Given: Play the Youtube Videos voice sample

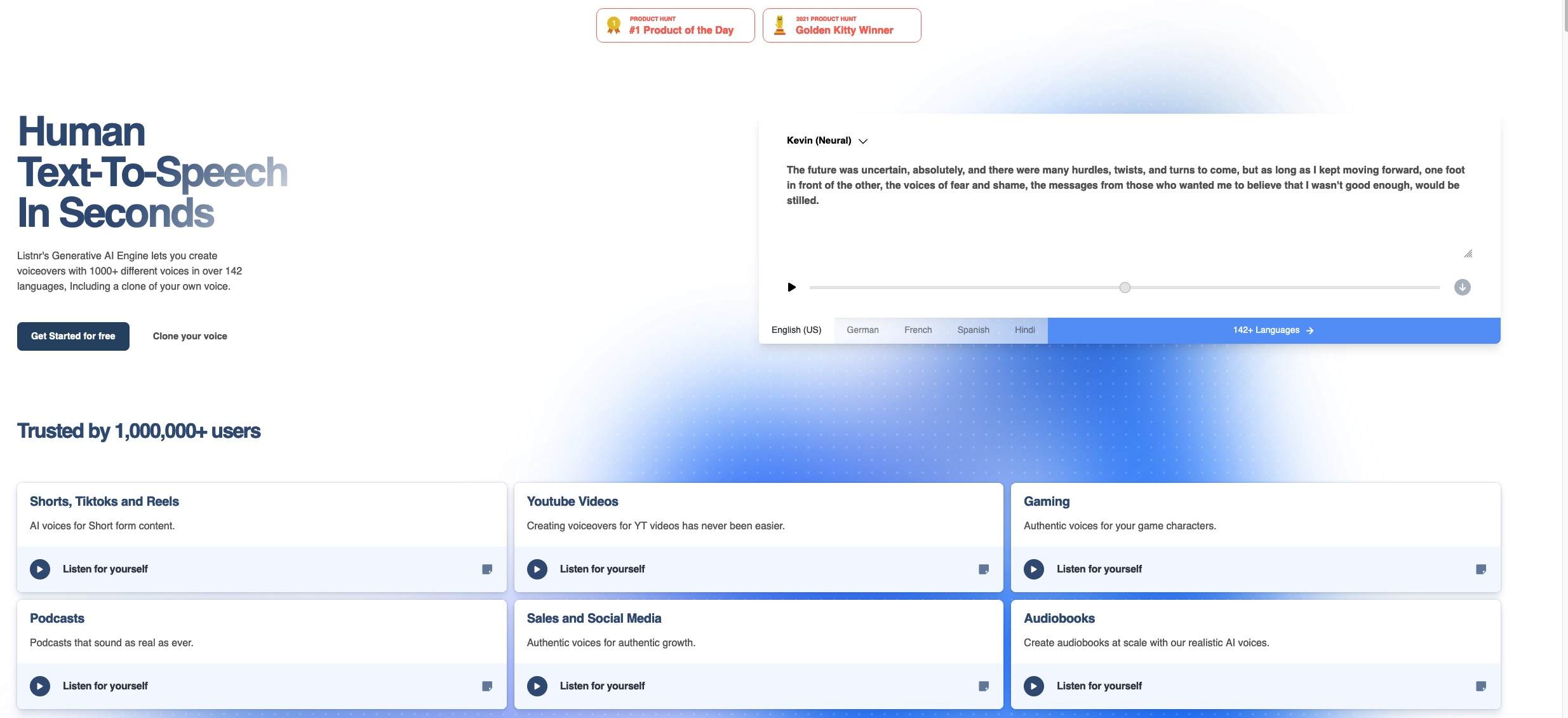Looking at the screenshot, I should 537,569.
